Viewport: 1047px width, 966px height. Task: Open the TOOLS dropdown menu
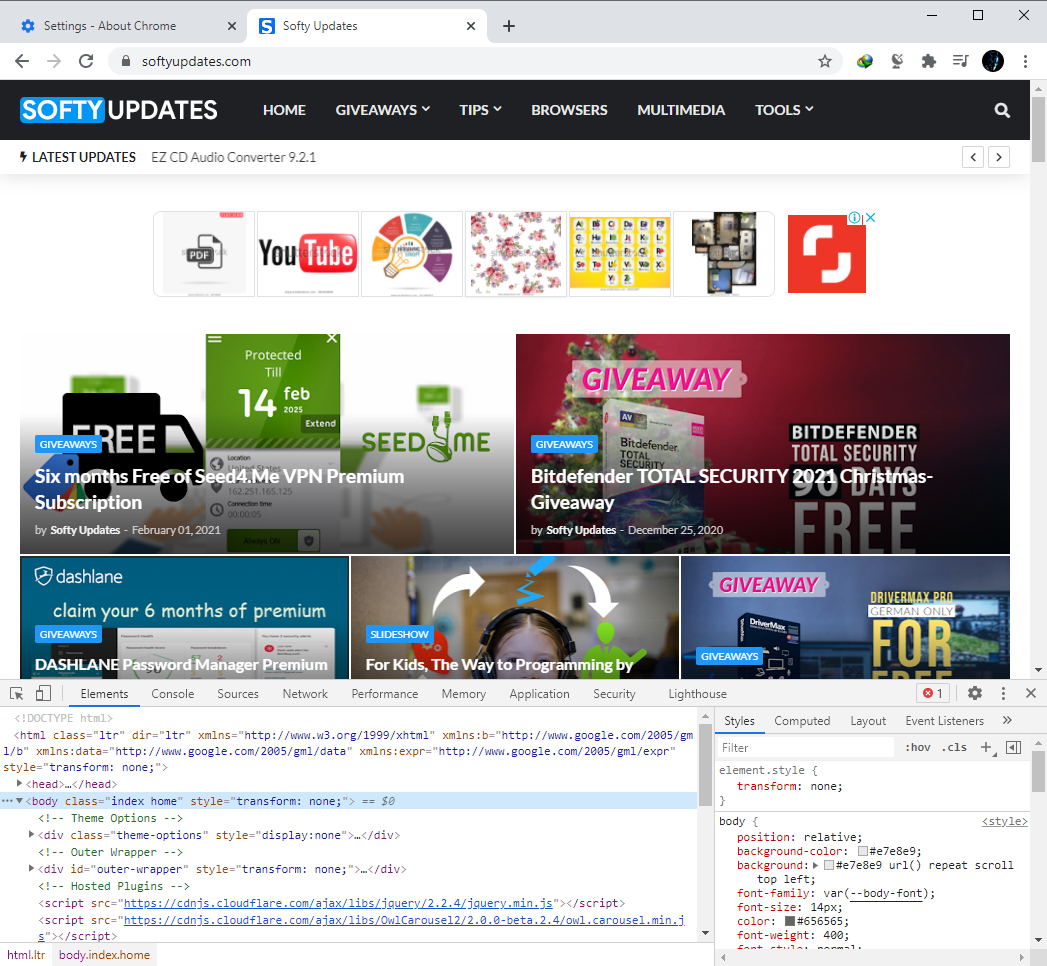click(784, 110)
